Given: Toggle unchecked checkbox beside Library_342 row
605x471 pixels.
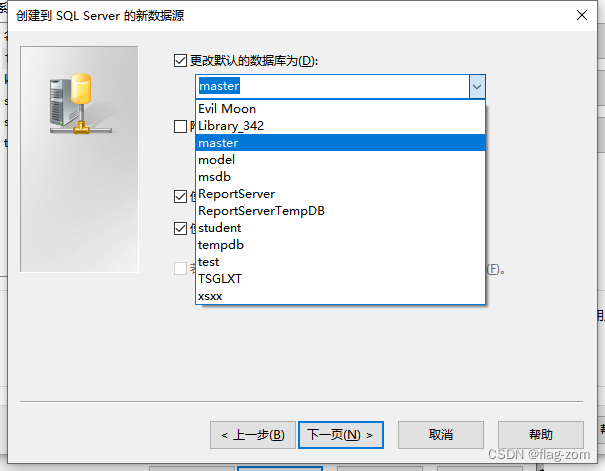Looking at the screenshot, I should tap(180, 126).
